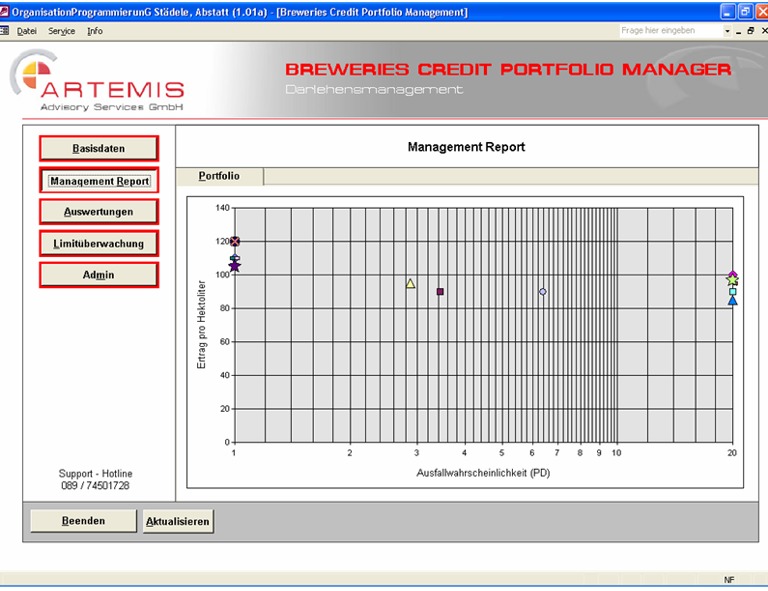Screen dimensions: 768x591
Task: Refresh with the Aktualisieren button
Action: pos(178,521)
